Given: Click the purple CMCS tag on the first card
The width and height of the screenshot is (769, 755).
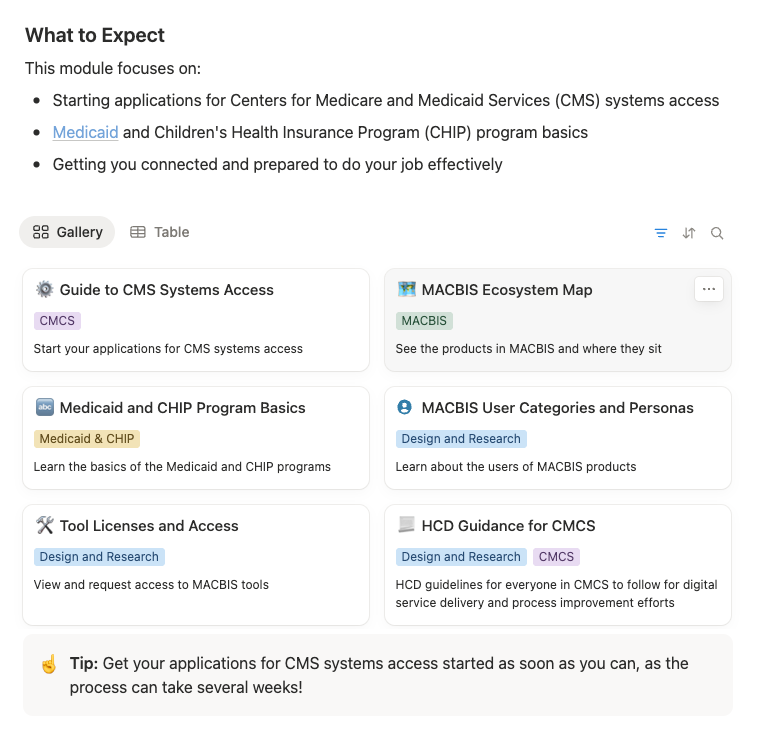Looking at the screenshot, I should [58, 321].
